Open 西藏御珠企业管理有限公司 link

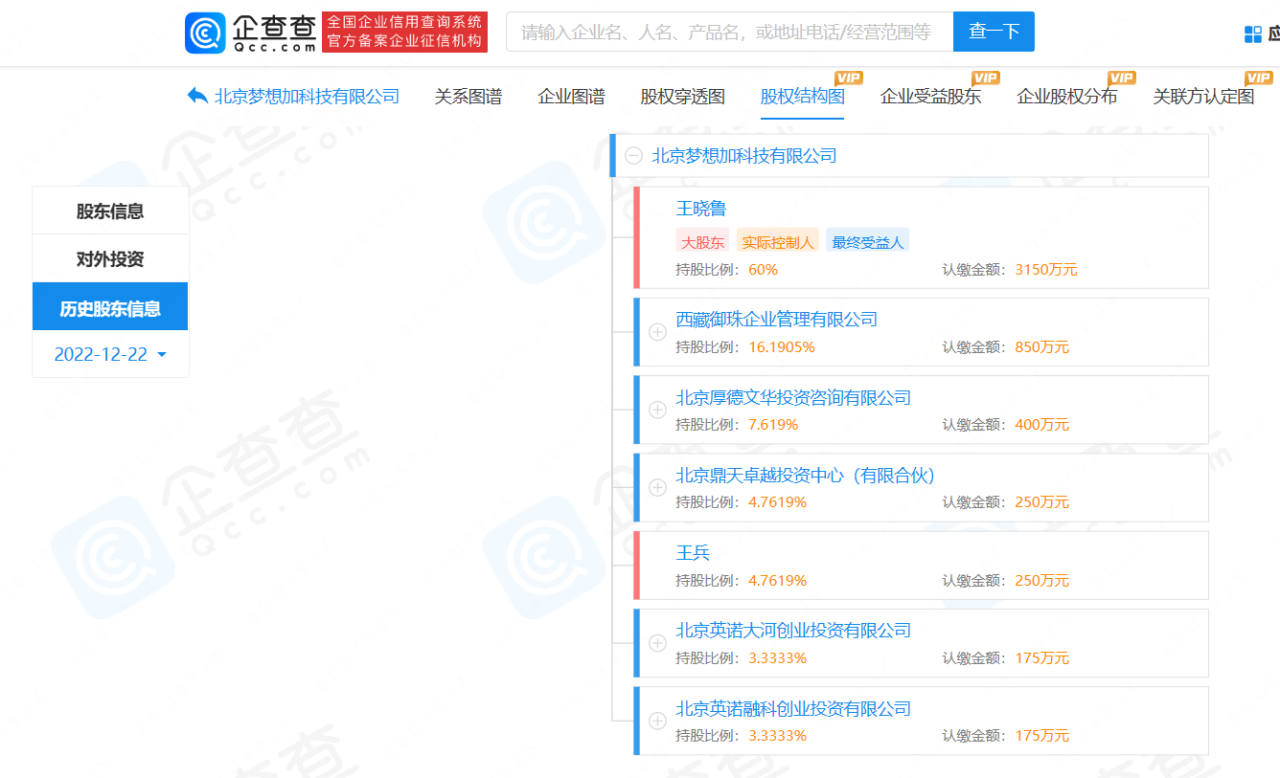777,320
